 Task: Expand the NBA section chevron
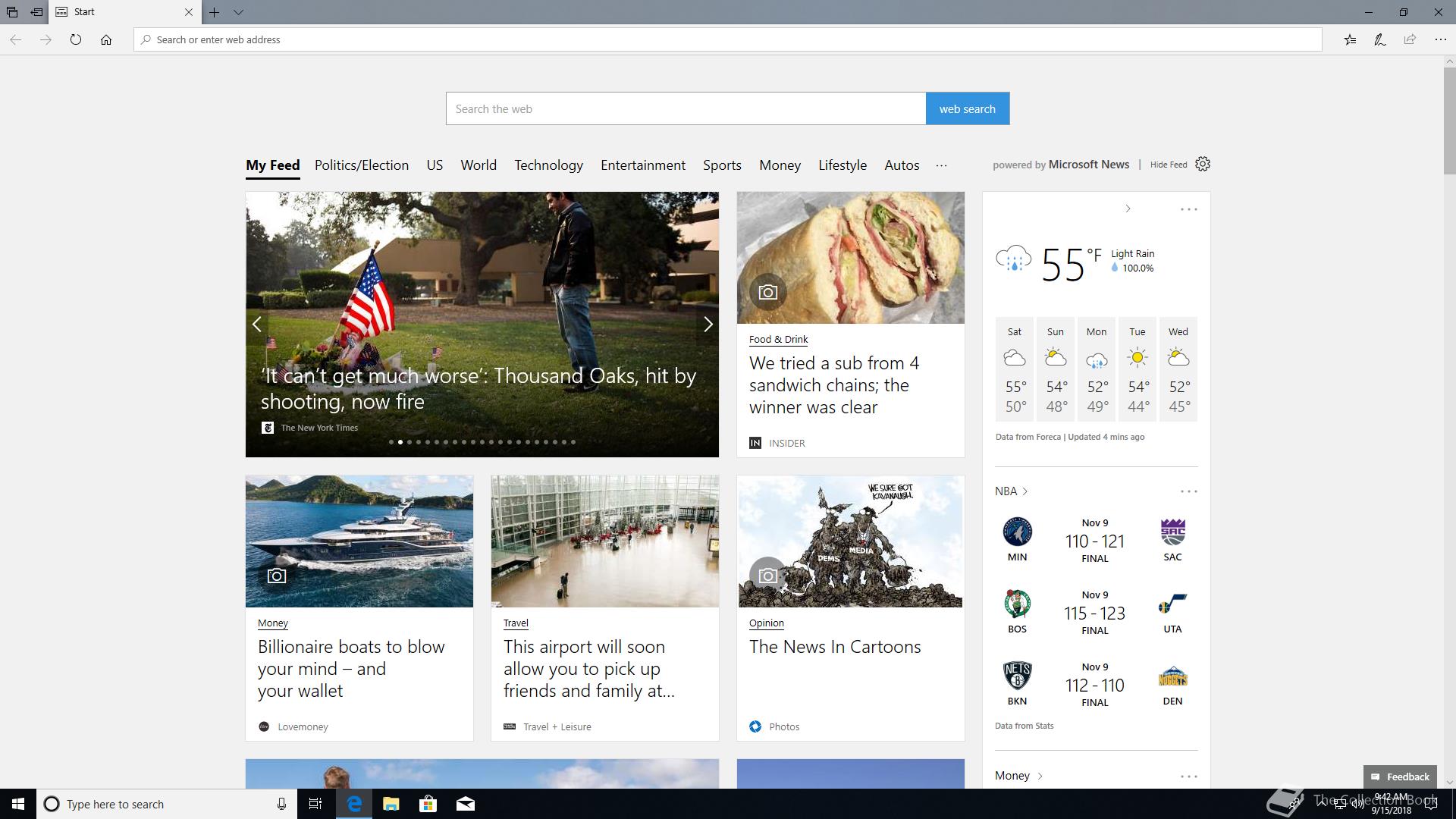(x=1025, y=491)
